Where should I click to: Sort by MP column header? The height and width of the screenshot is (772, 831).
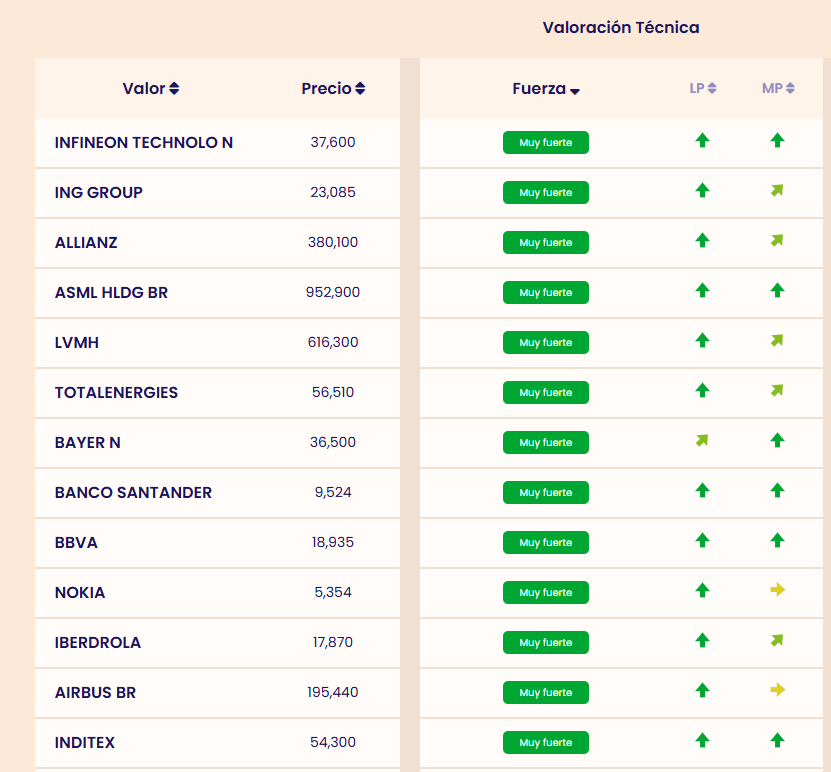pos(778,89)
